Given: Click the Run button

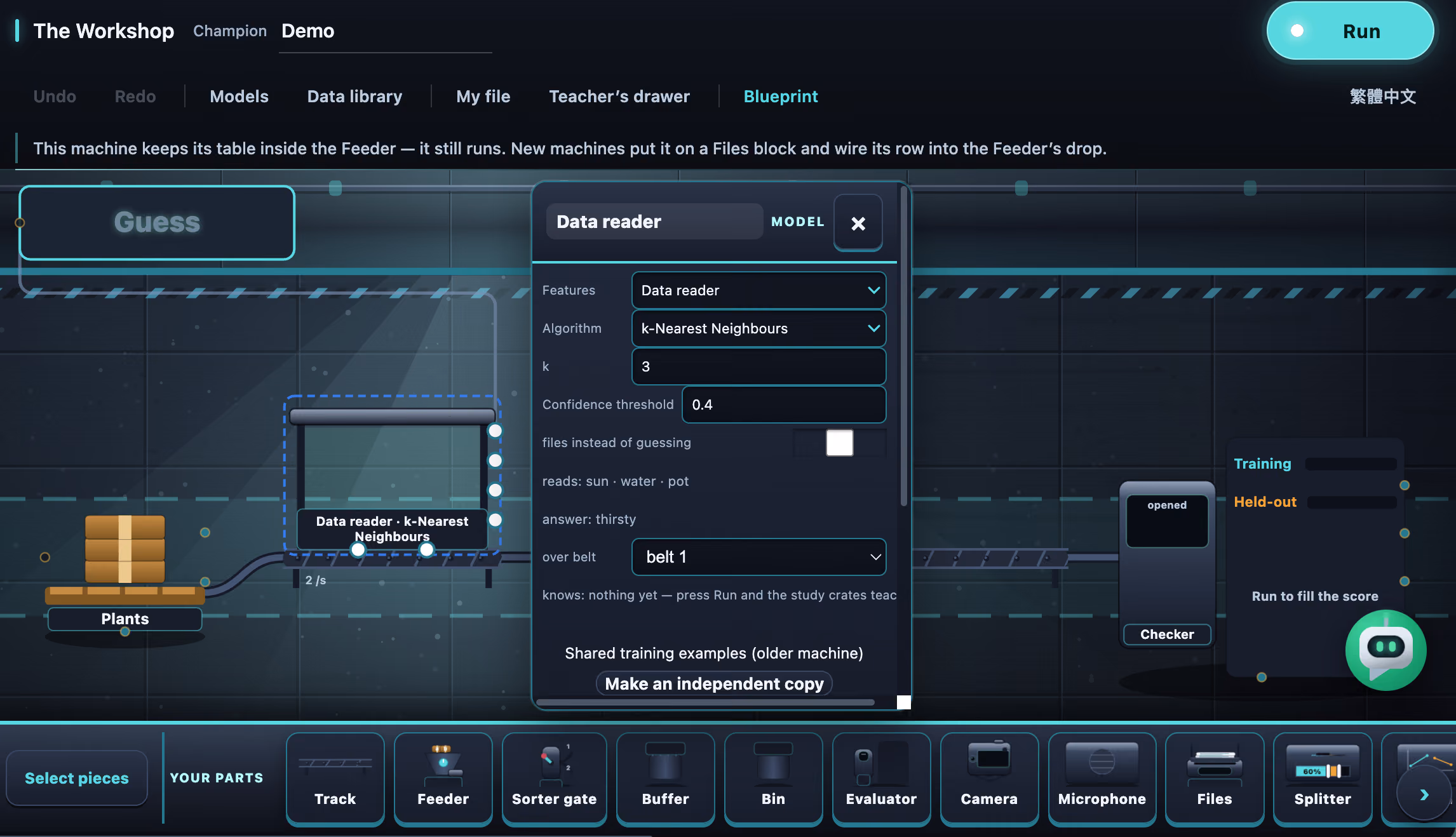Looking at the screenshot, I should (1350, 31).
